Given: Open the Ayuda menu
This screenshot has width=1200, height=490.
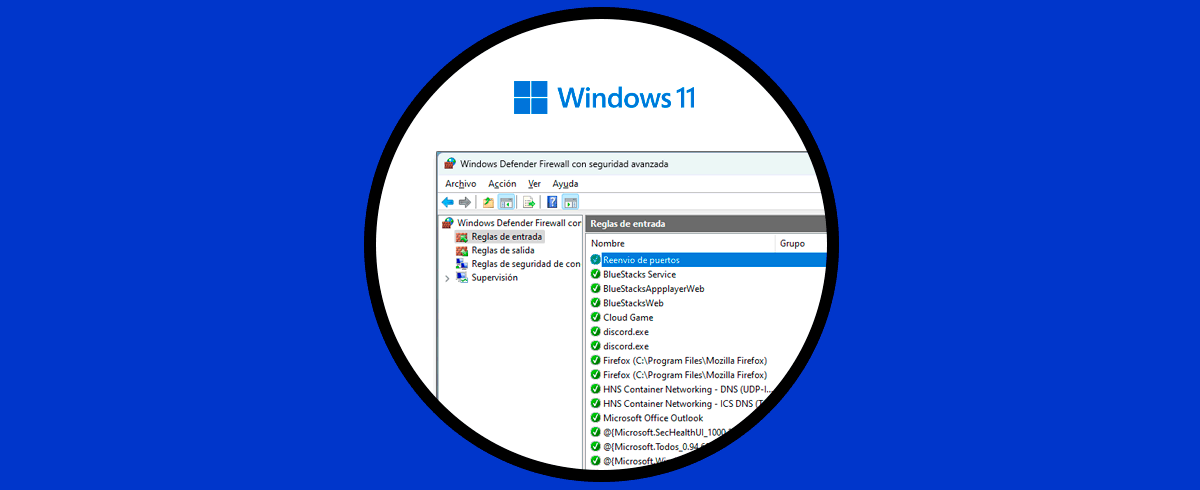Looking at the screenshot, I should click(565, 184).
